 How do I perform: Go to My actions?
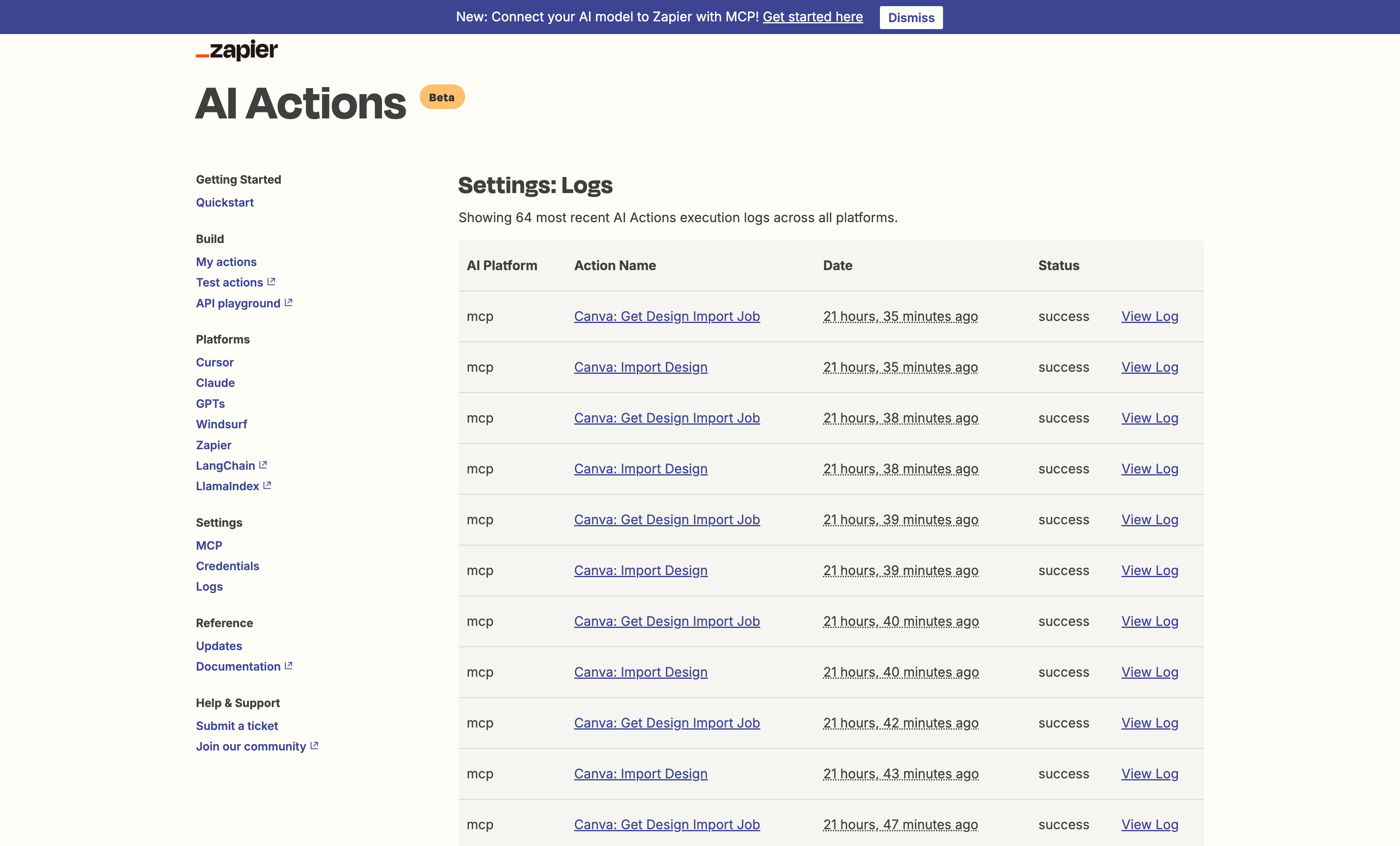pos(226,262)
